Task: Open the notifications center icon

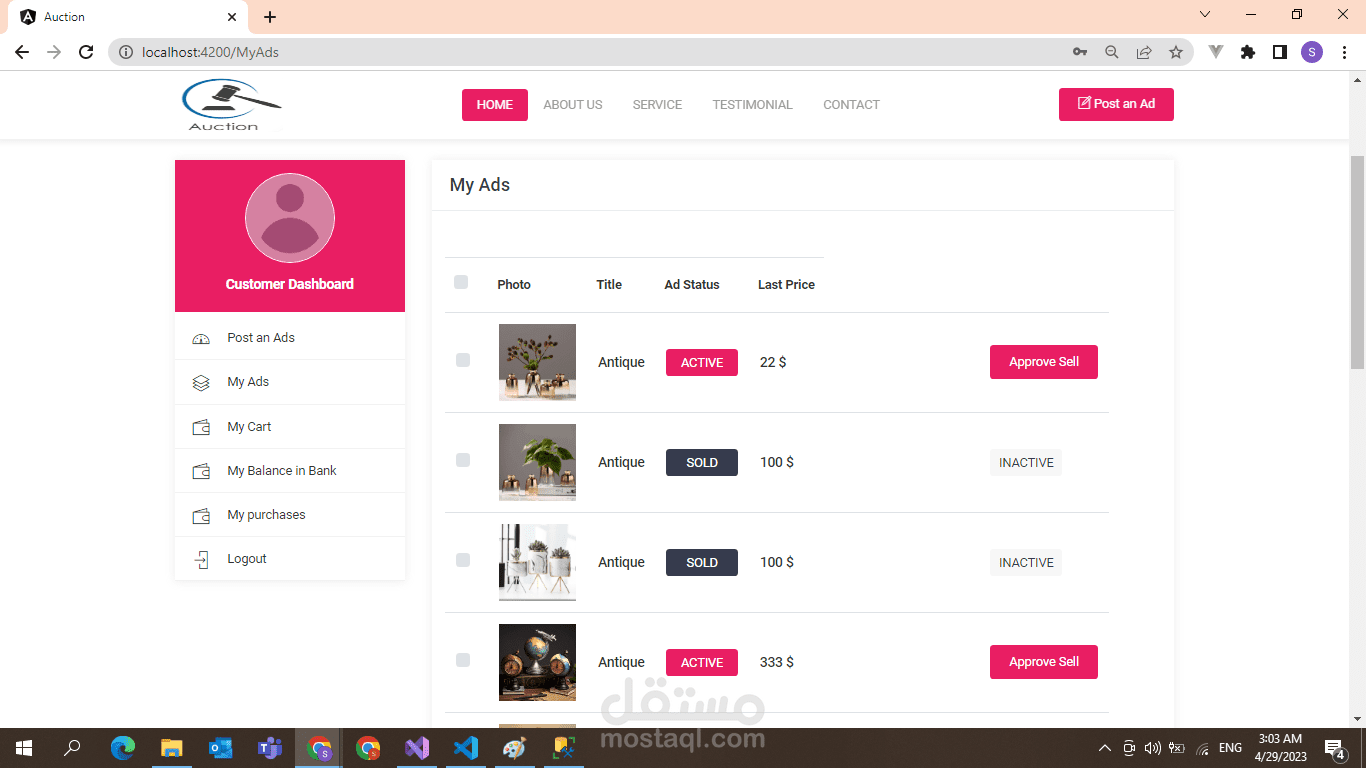Action: 1334,748
